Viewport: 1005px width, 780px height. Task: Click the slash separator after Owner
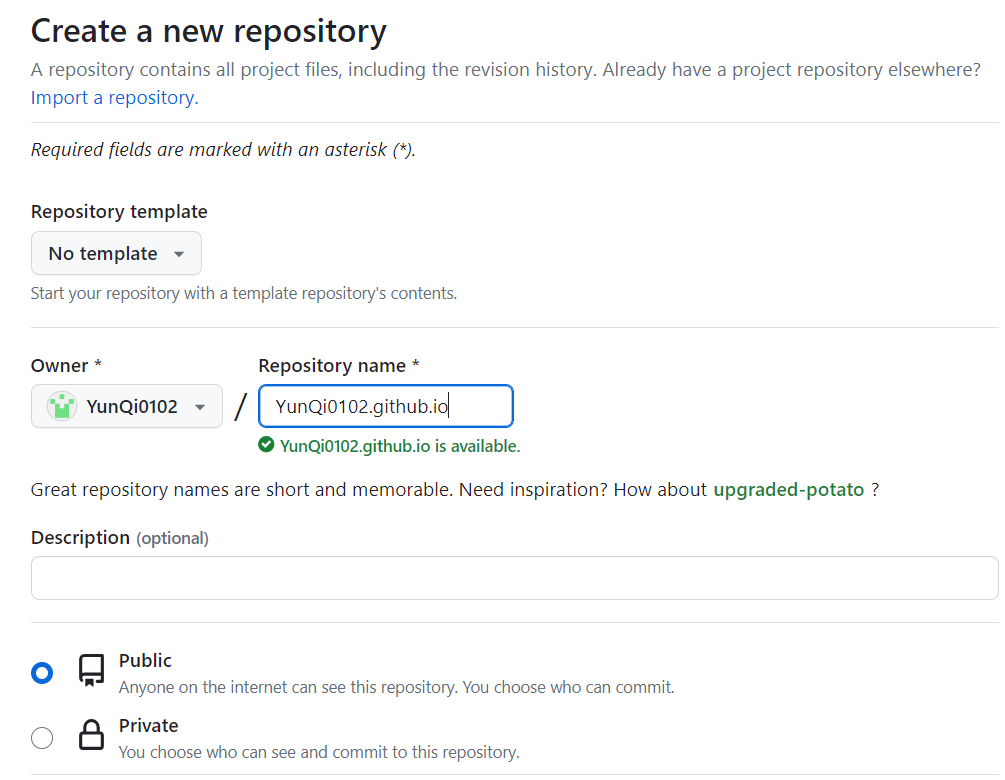pos(240,407)
